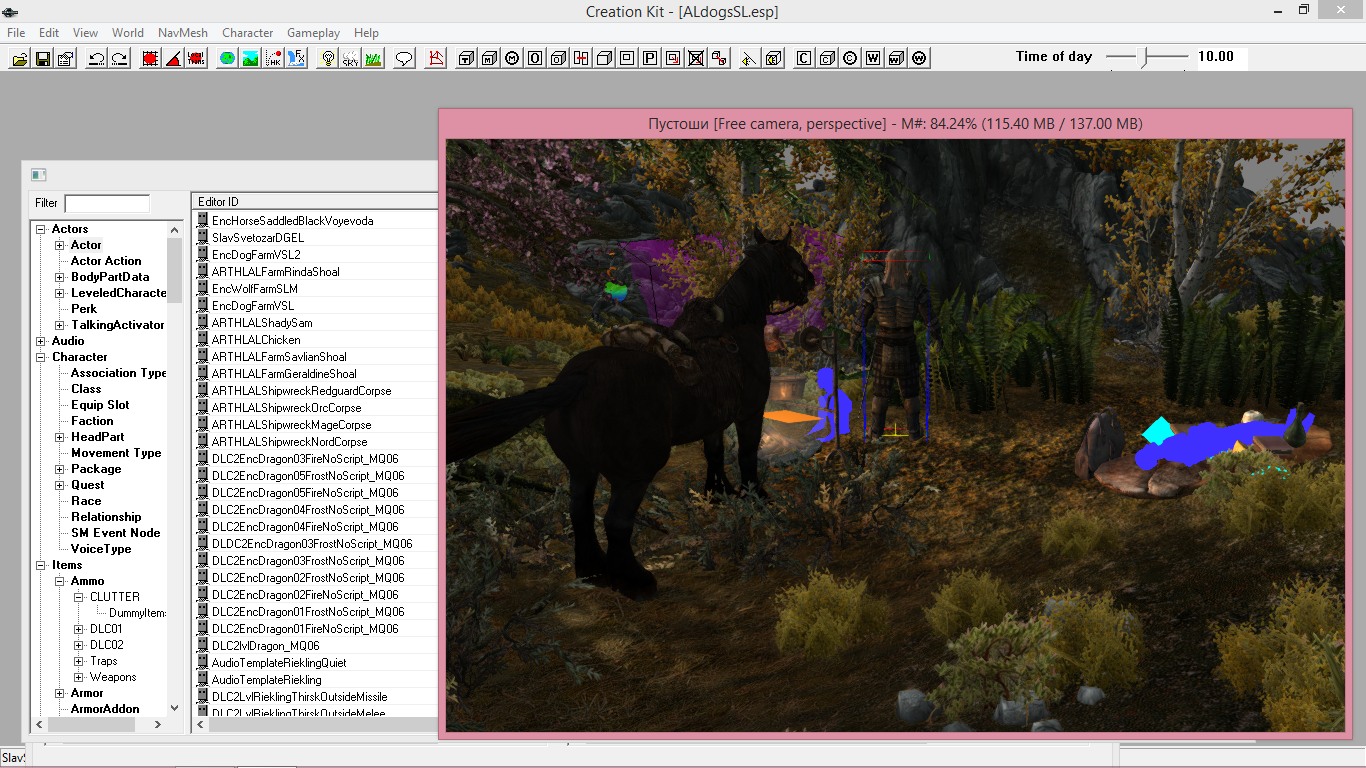Click the Save plugin floppy disk icon

coord(42,59)
